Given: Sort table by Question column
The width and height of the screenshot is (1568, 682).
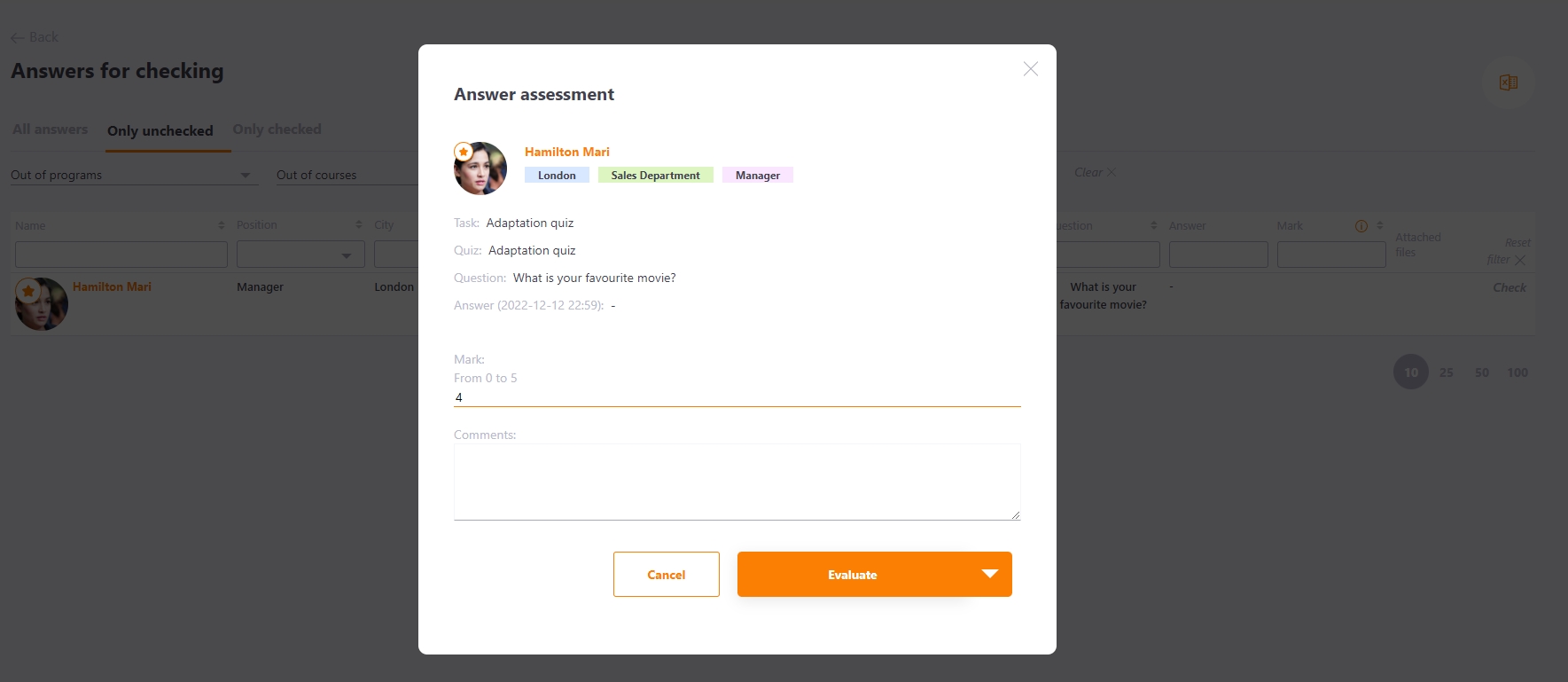Looking at the screenshot, I should coord(1154,225).
